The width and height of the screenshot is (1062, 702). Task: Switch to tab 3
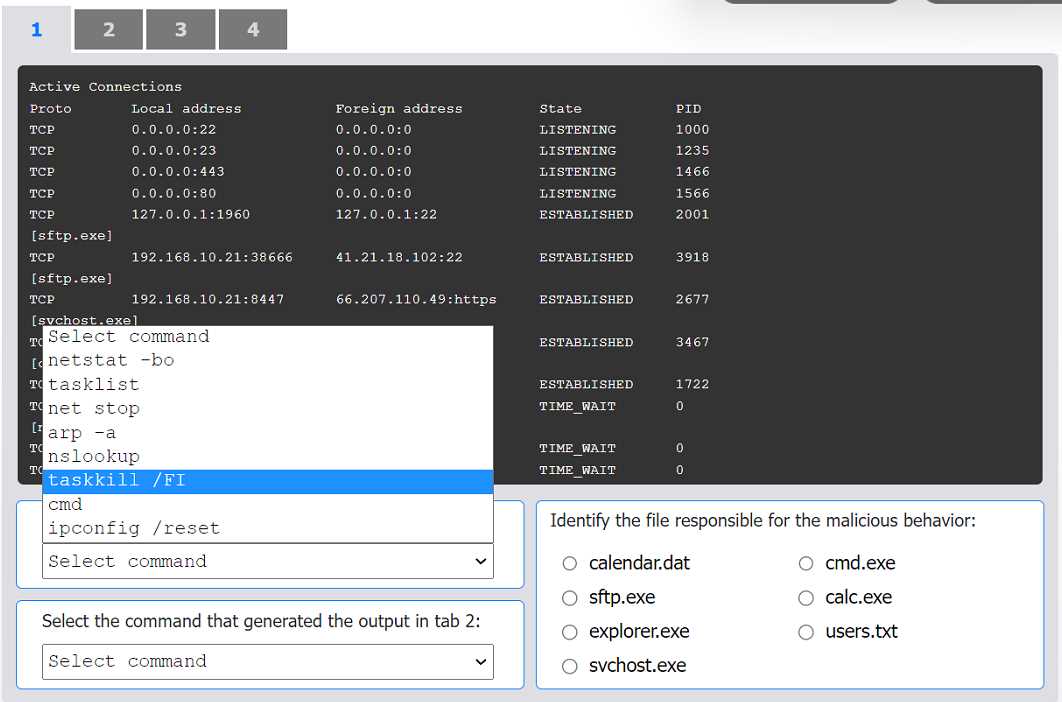180,29
